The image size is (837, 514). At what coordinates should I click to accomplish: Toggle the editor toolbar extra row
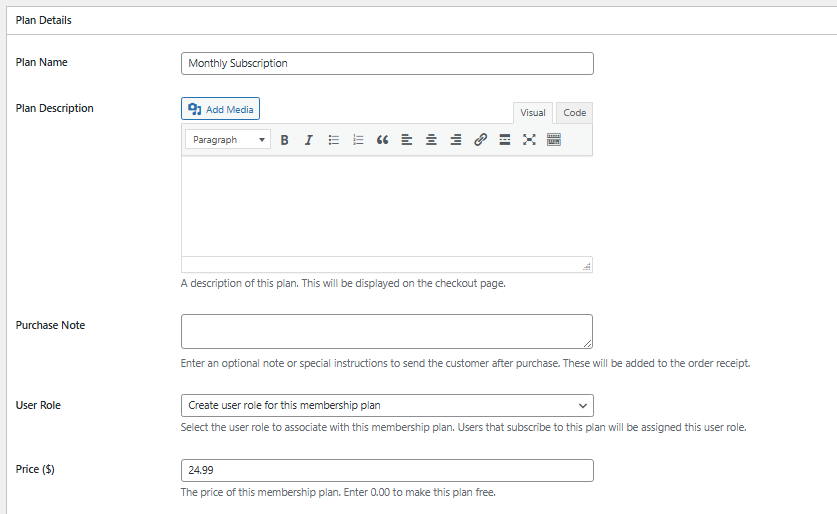pyautogui.click(x=554, y=140)
